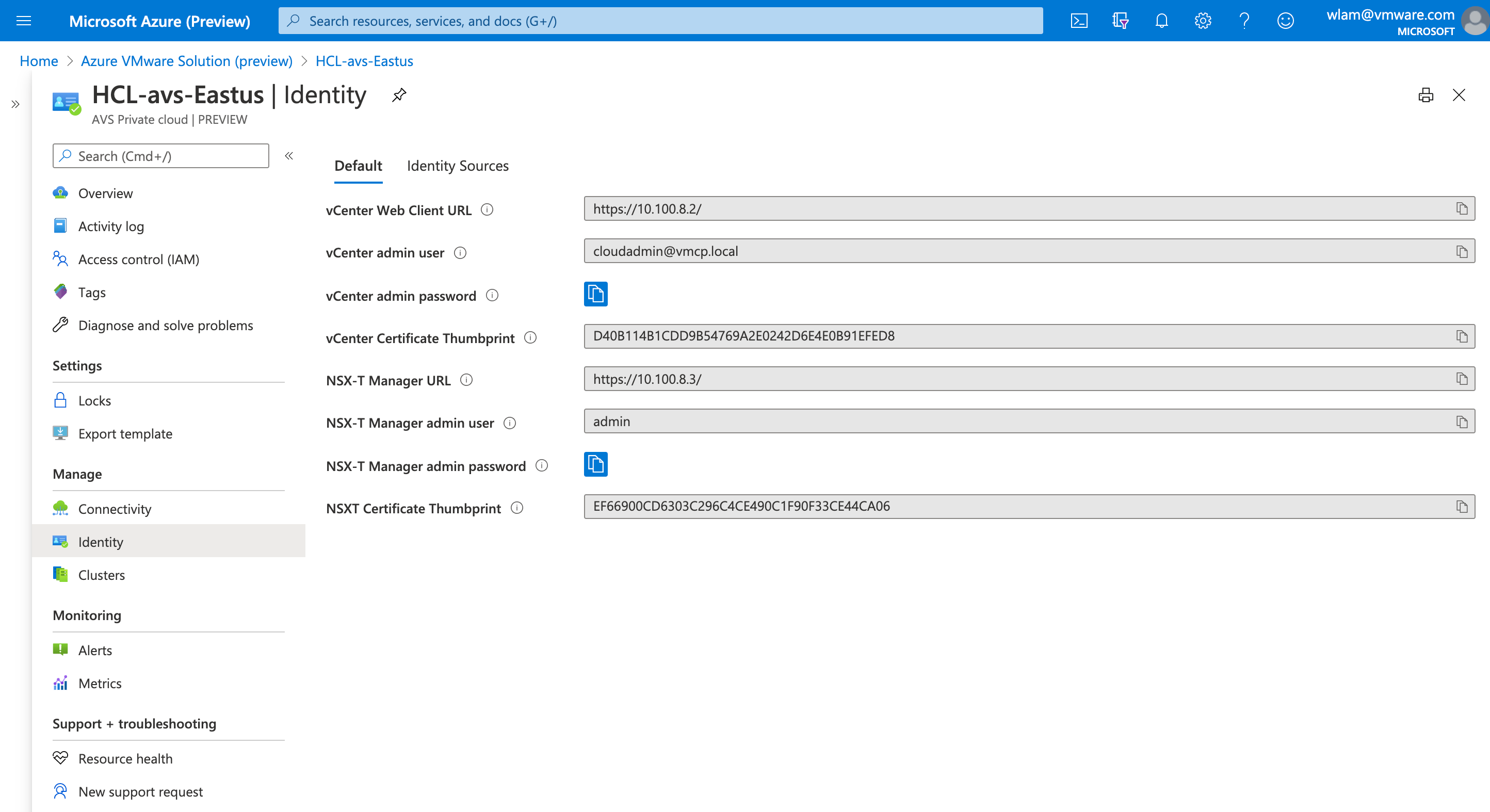1490x812 pixels.
Task: Copy the NSX-T Manager URL
Action: pos(1462,379)
